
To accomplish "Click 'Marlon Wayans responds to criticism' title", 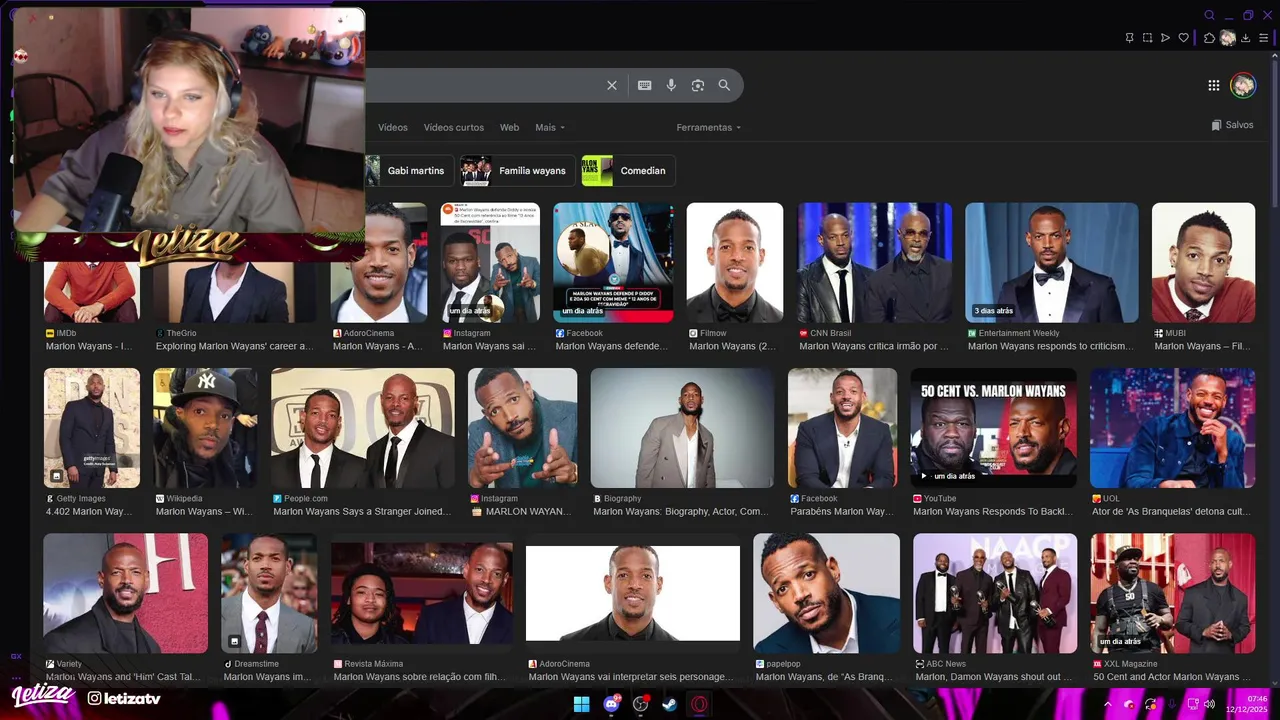I will coord(1051,346).
